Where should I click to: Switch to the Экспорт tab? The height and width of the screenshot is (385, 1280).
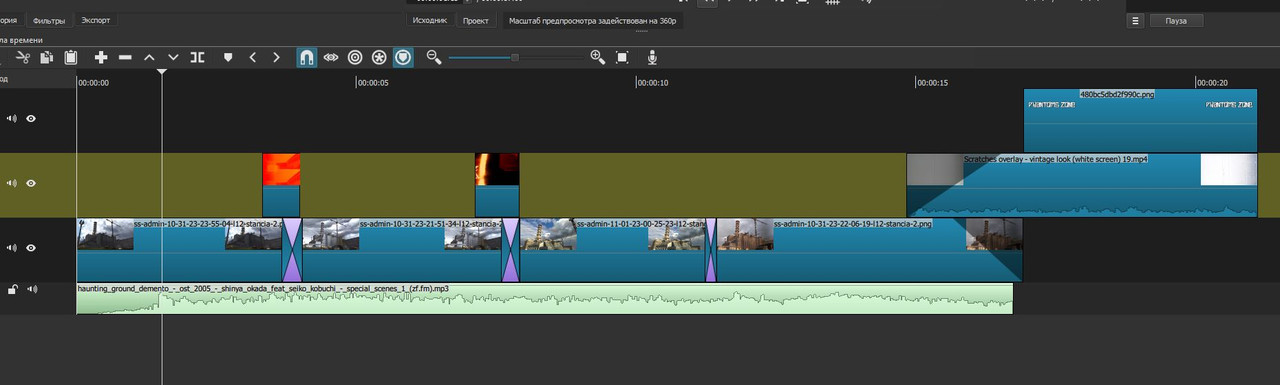pos(96,20)
